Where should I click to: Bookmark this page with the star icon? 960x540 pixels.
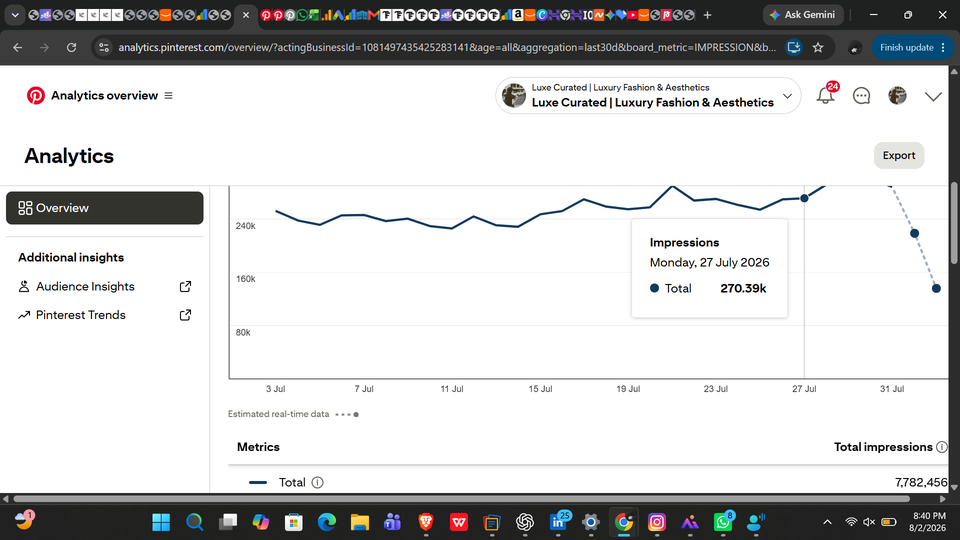[x=818, y=47]
